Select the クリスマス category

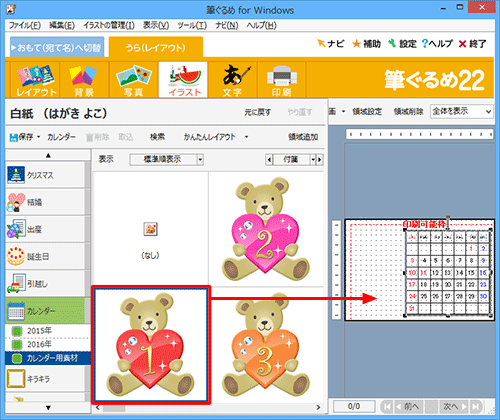(45, 175)
